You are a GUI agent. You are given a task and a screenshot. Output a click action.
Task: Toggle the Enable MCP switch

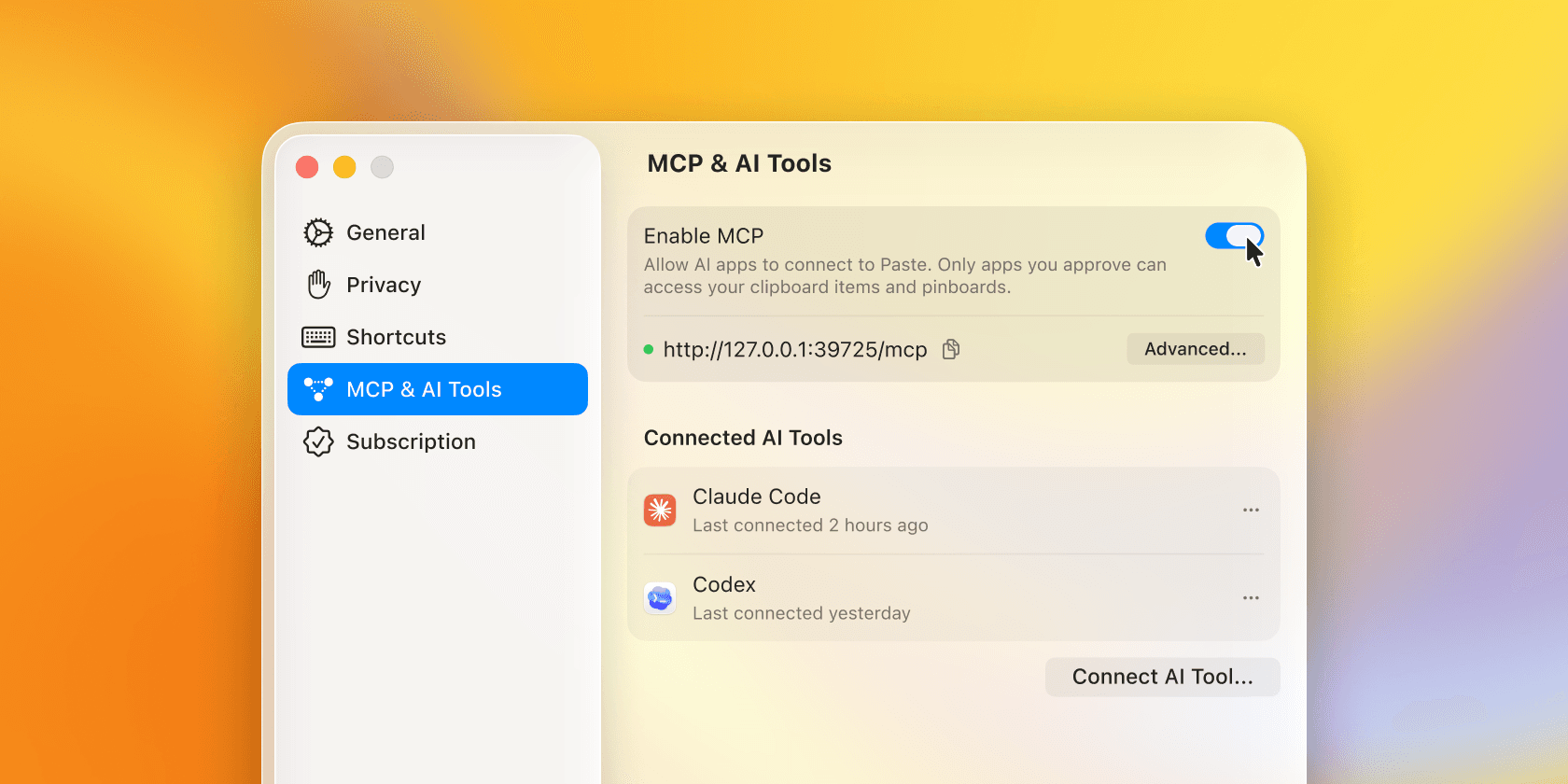[x=1234, y=236]
